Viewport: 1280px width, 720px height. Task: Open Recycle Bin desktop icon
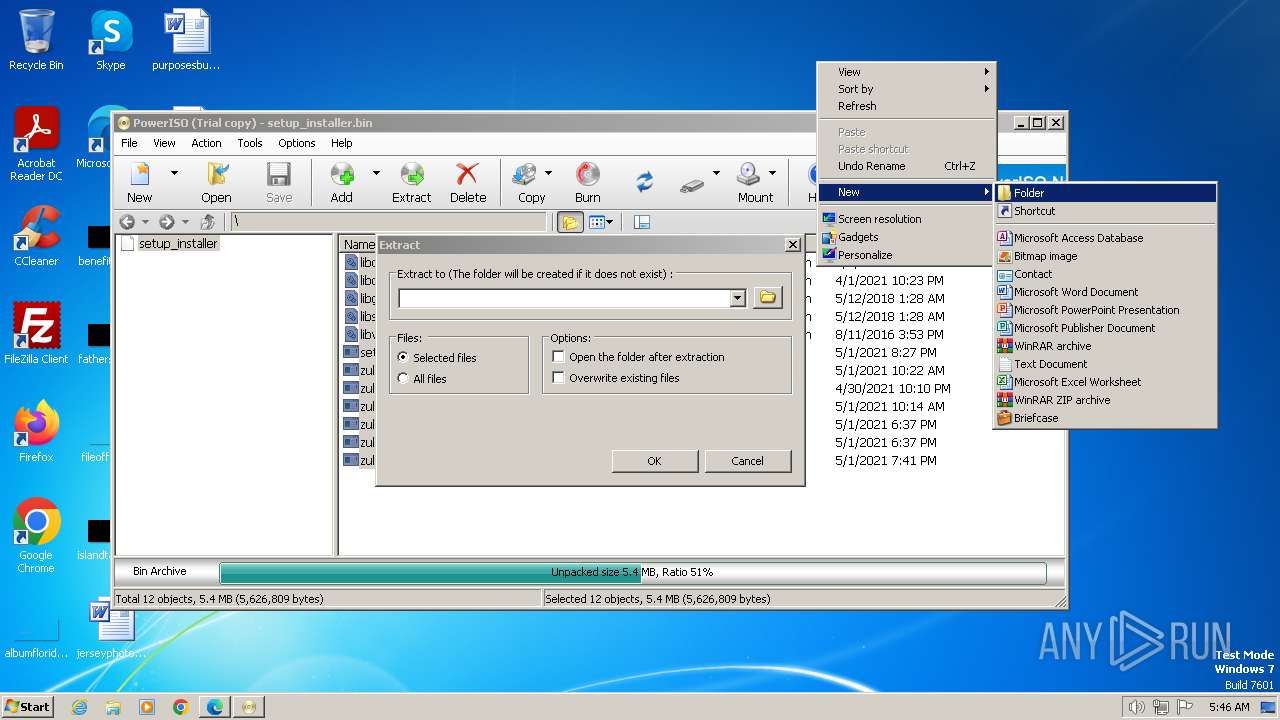36,40
